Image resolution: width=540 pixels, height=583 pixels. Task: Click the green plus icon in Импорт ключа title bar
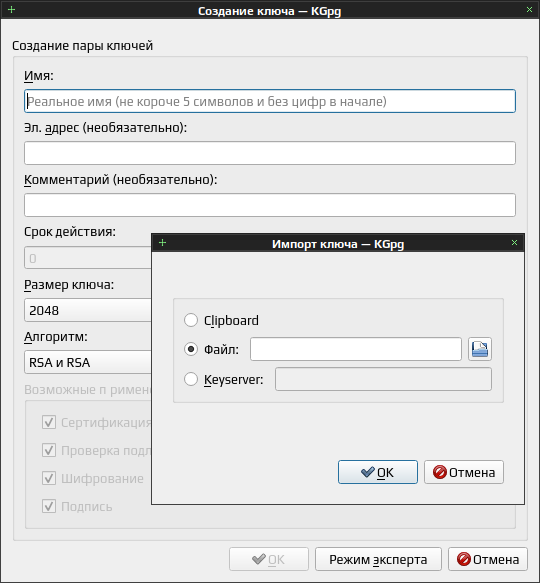pos(163,243)
